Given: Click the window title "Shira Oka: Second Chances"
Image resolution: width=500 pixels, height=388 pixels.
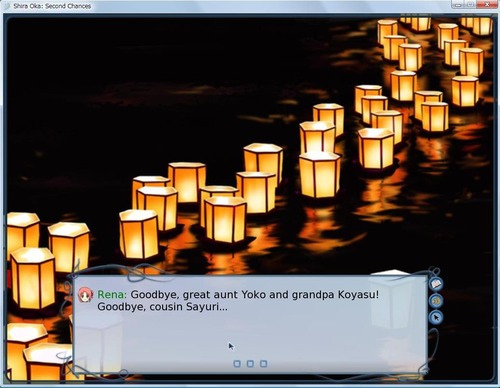Looking at the screenshot, I should coord(52,6).
